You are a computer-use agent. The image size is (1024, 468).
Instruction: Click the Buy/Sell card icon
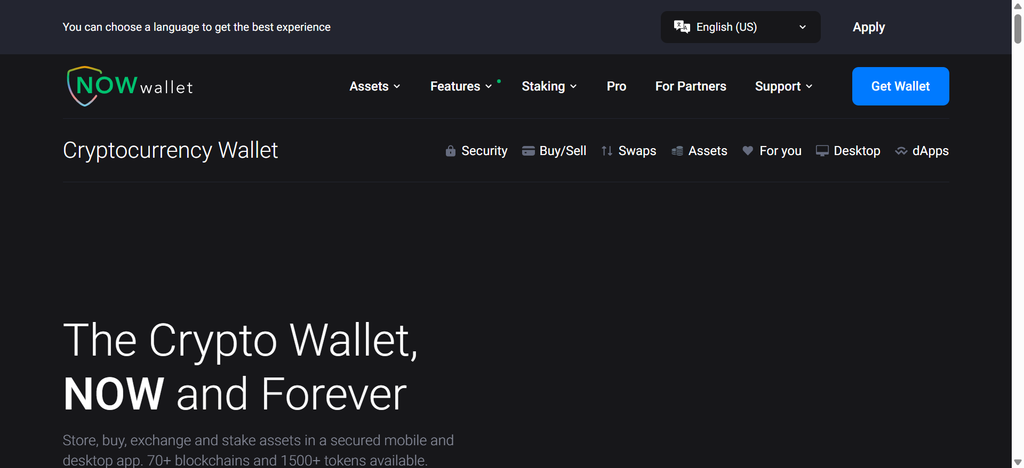click(528, 151)
